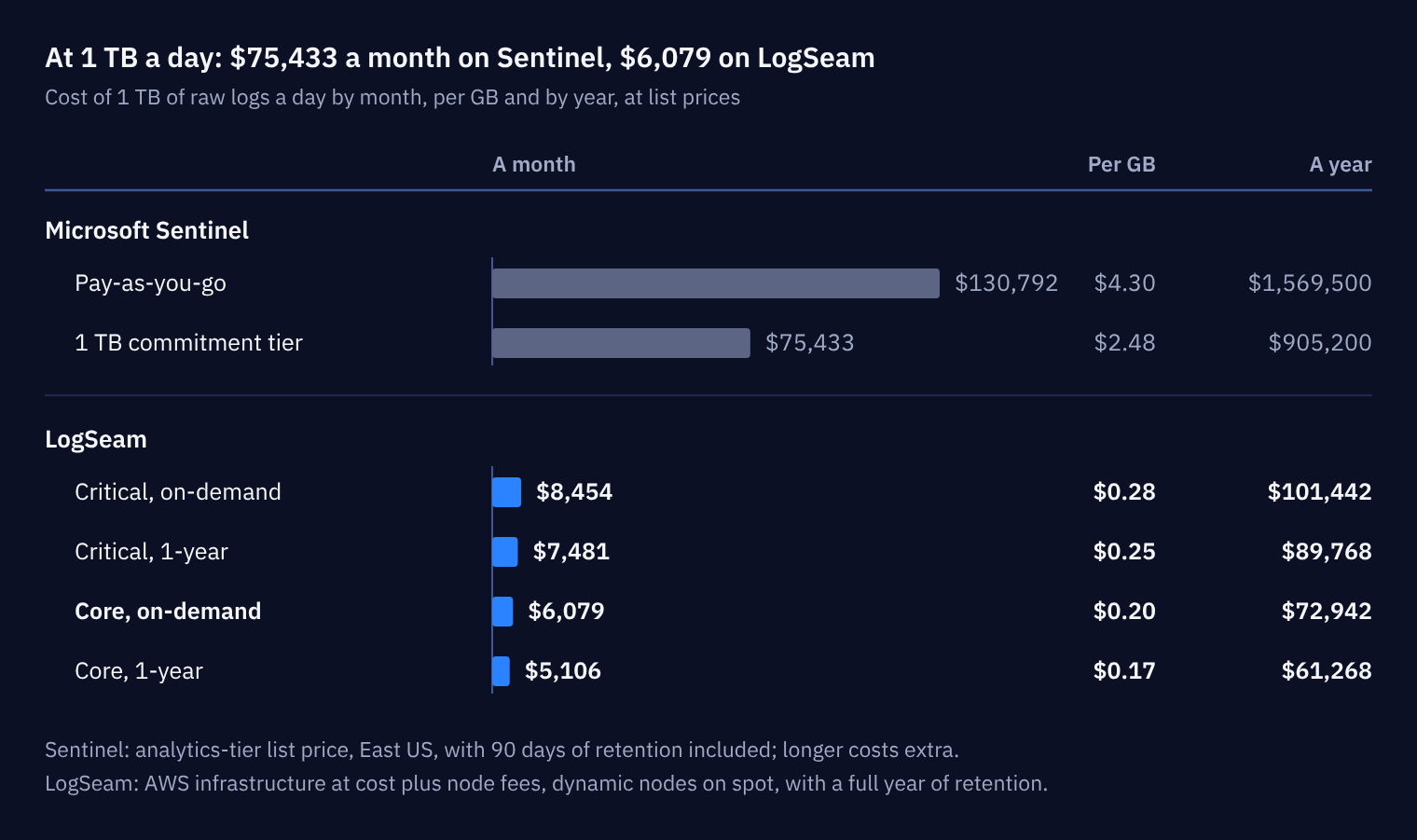The height and width of the screenshot is (840, 1417).
Task: Click the "$61,268" yearly value
Action: [x=1327, y=671]
